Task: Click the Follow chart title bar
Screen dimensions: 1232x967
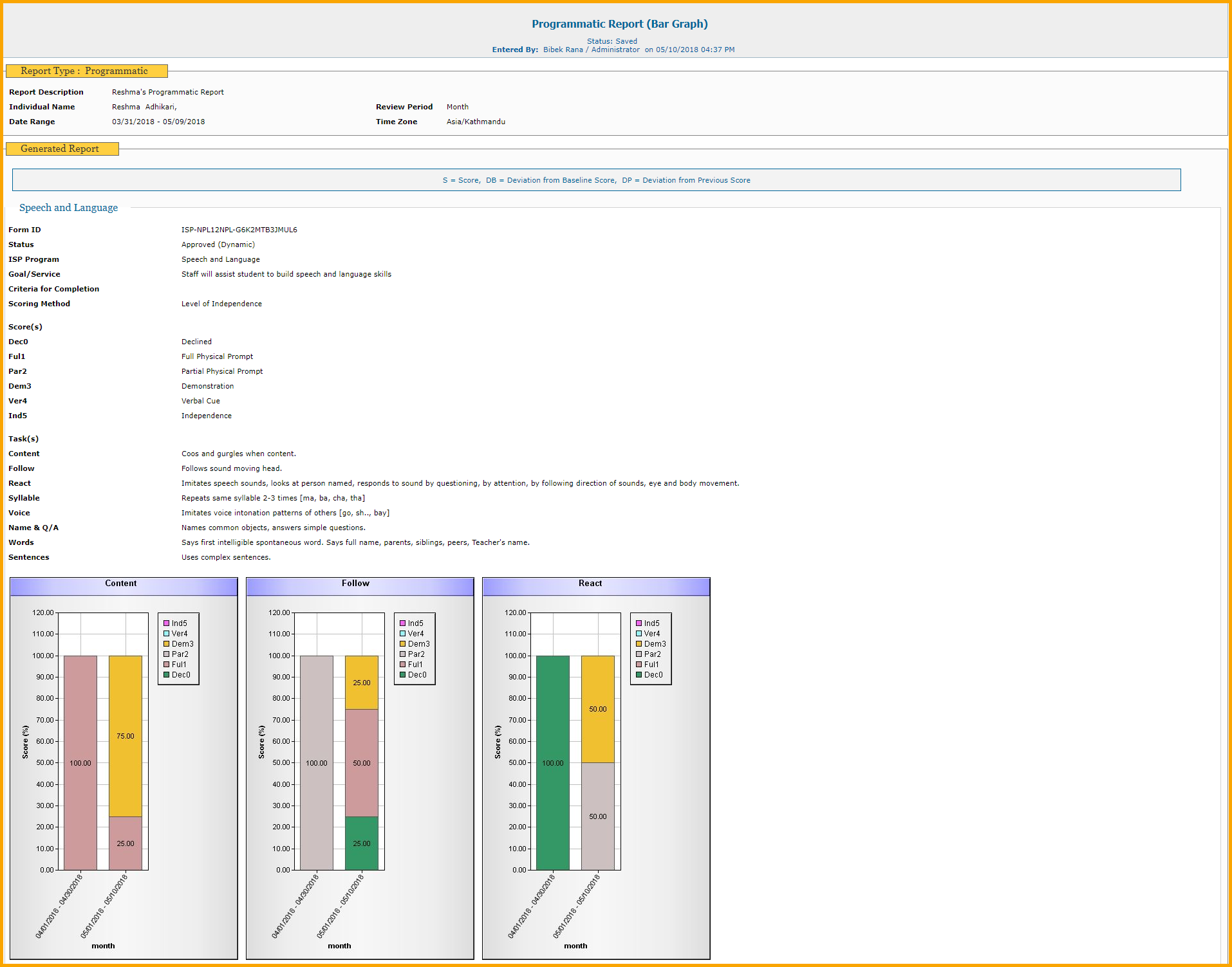Action: tap(360, 586)
